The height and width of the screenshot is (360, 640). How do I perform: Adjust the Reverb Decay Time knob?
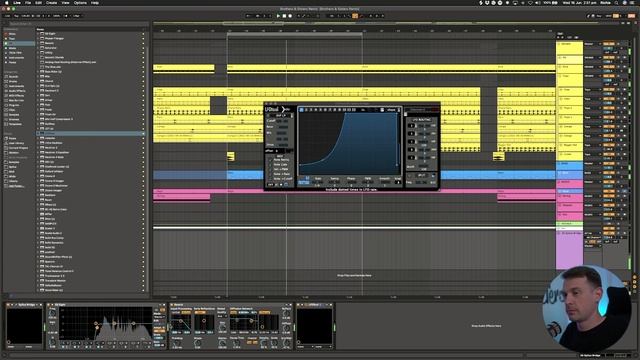click(x=236, y=343)
